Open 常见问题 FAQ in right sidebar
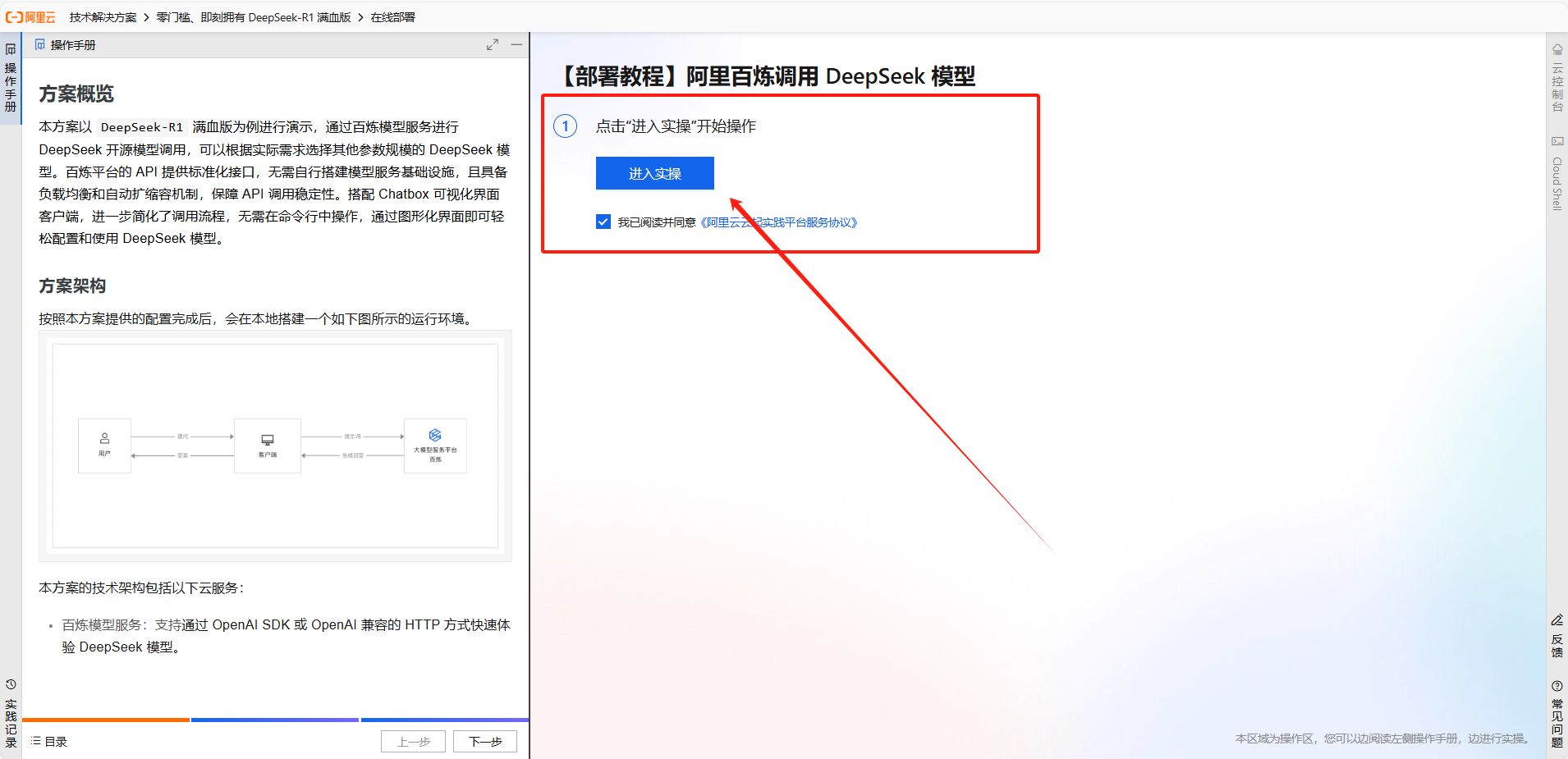 tap(1557, 714)
